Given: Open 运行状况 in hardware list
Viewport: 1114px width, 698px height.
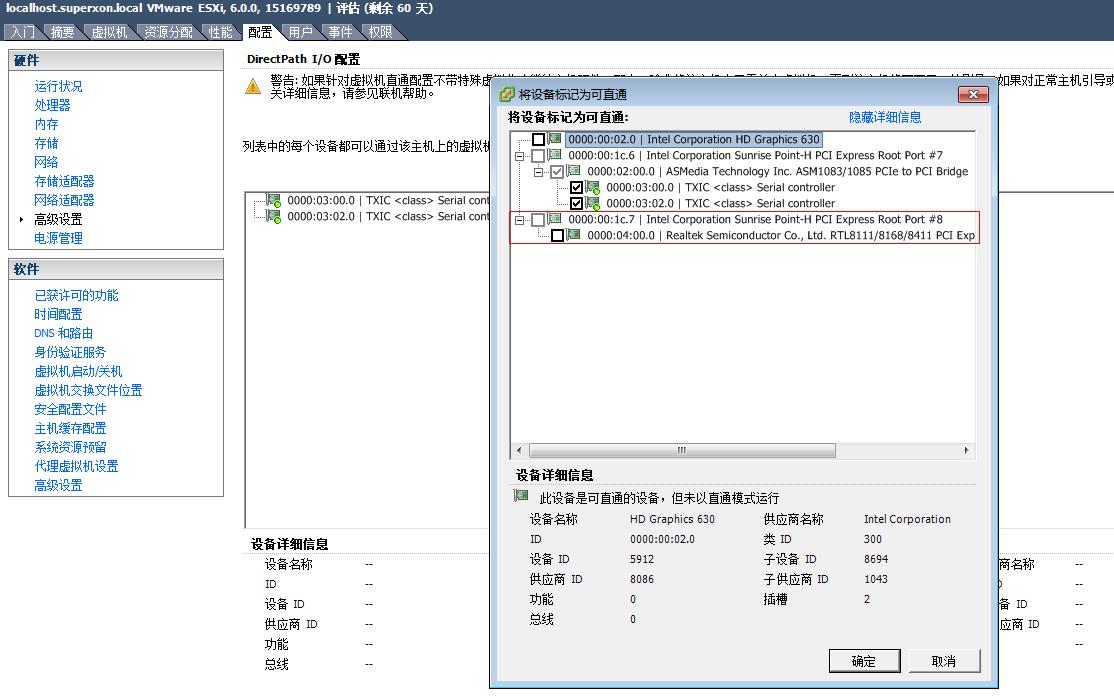Looking at the screenshot, I should [58, 86].
